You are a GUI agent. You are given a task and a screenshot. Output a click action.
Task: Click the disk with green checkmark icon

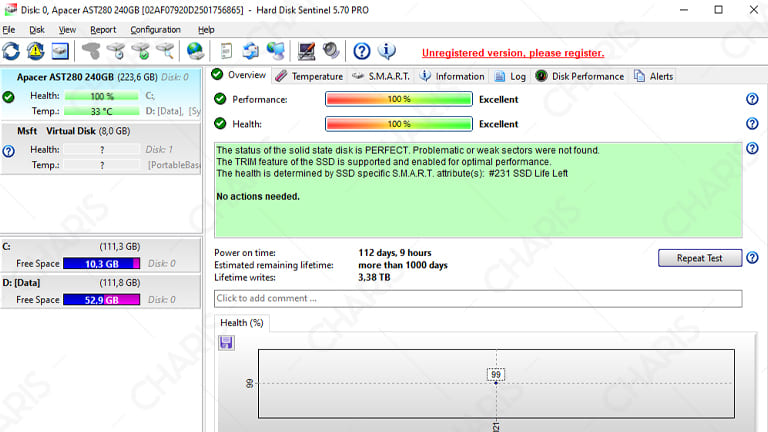[x=141, y=51]
